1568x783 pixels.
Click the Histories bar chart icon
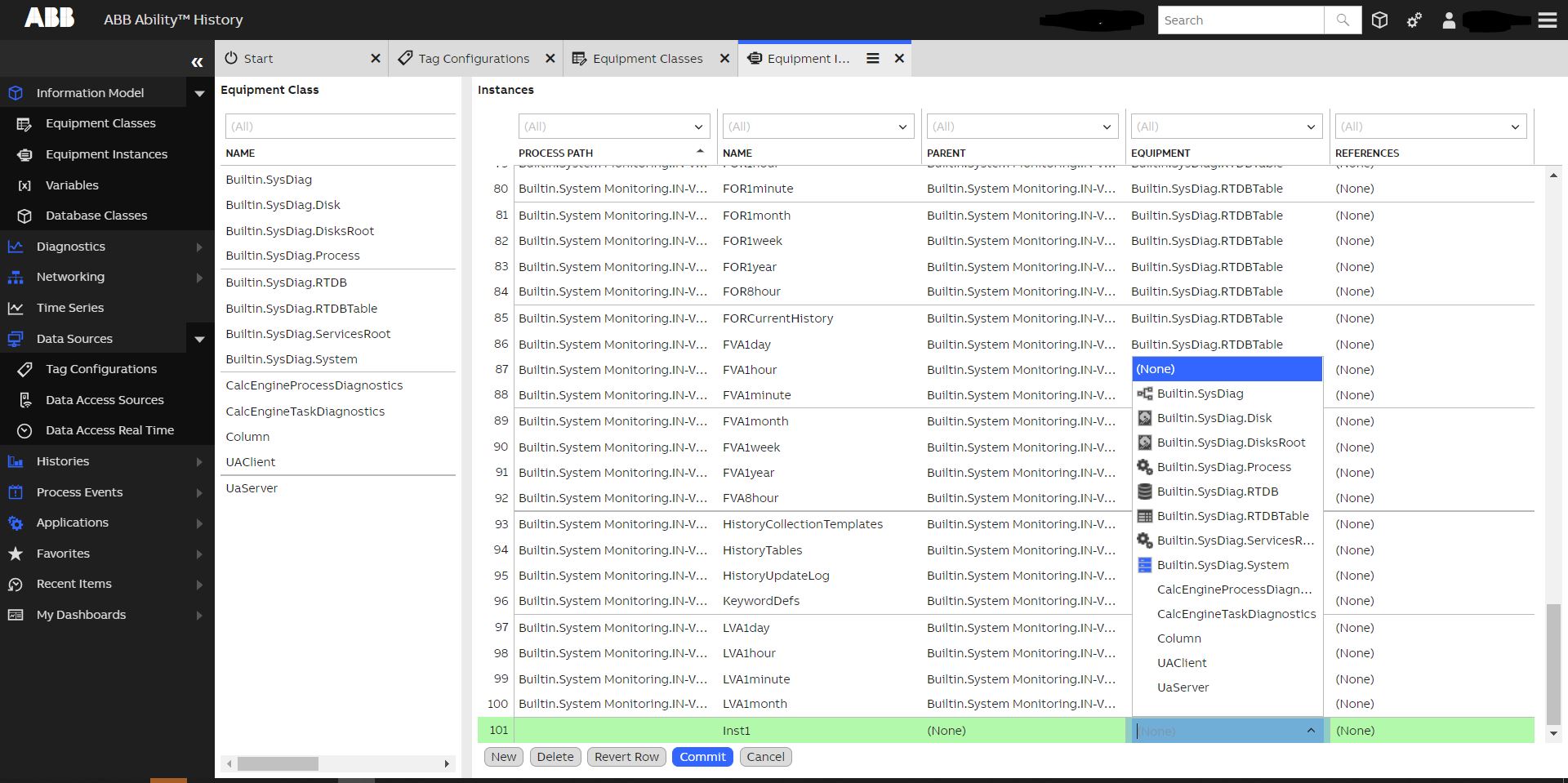point(16,461)
